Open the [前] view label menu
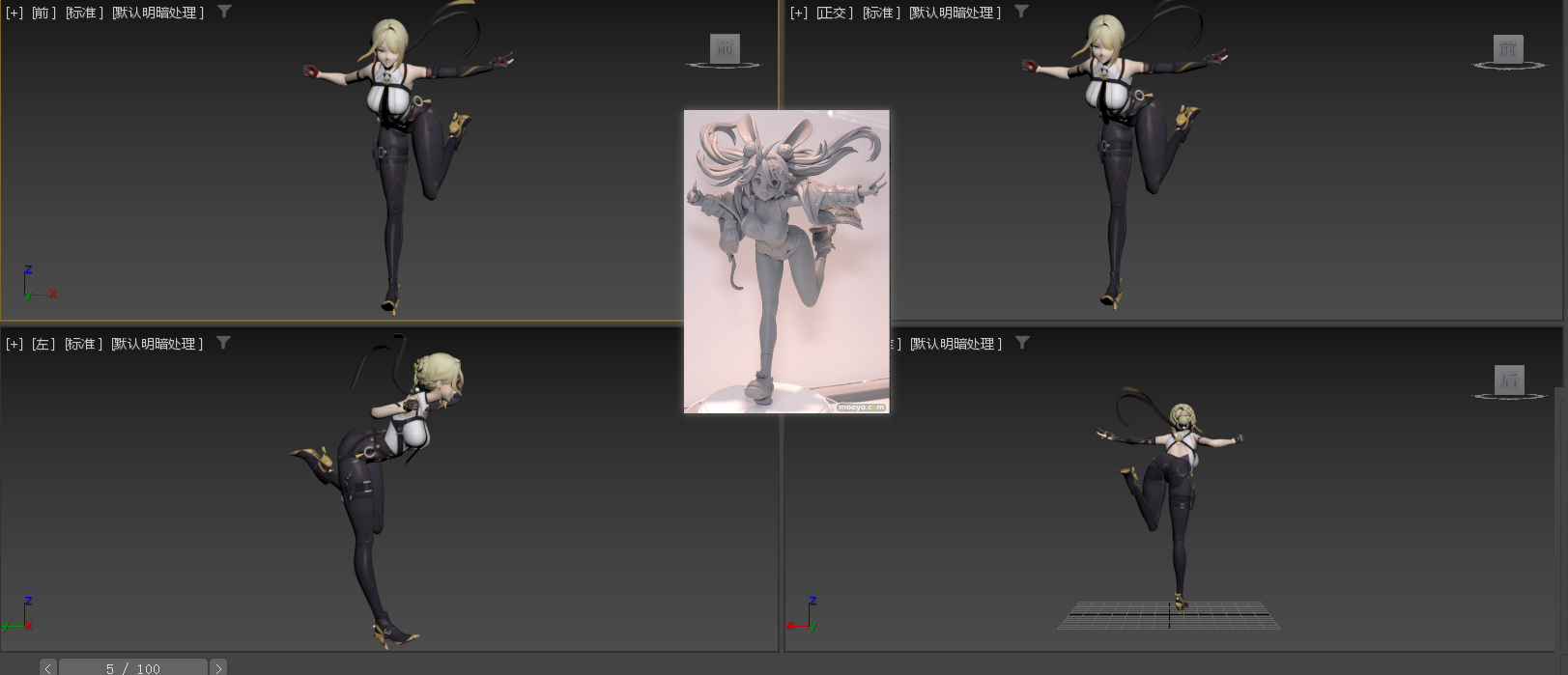The width and height of the screenshot is (1568, 675). pos(43,13)
